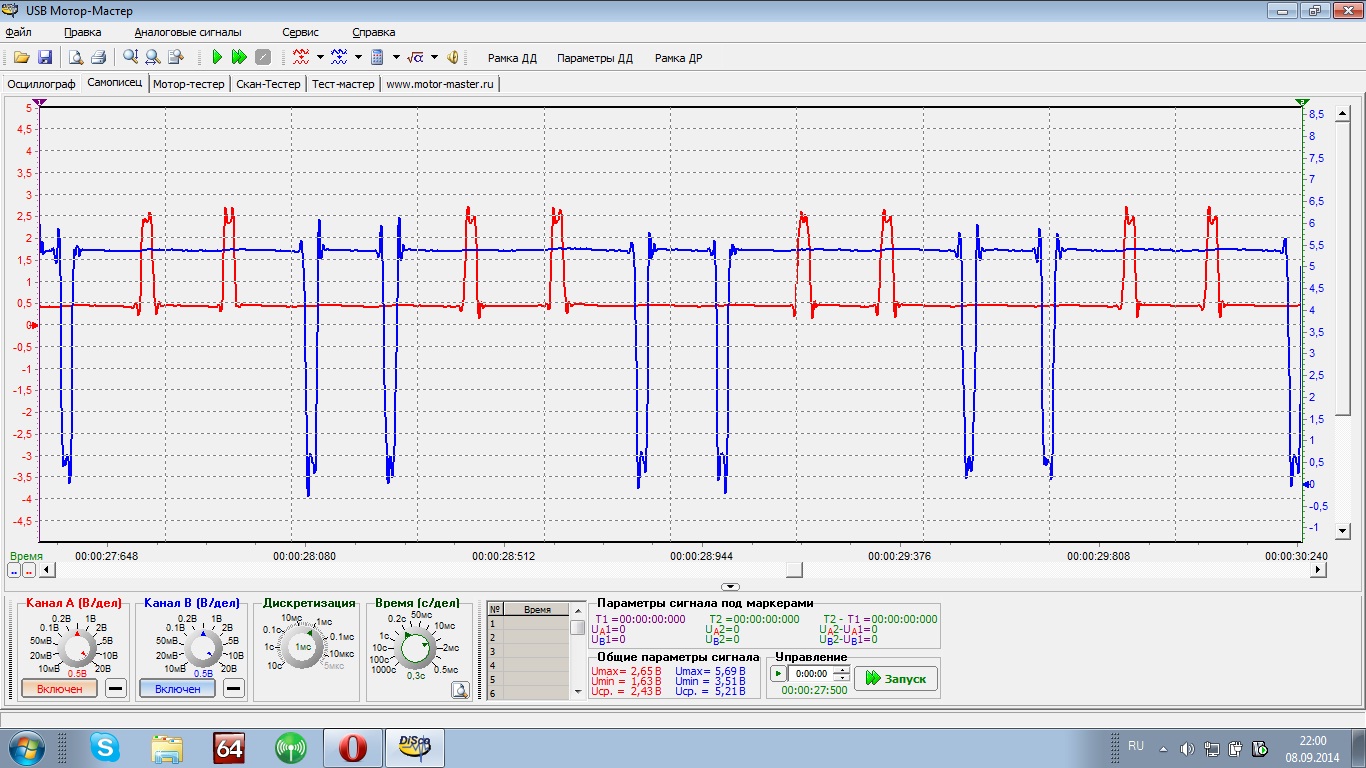
Task: Click the minus button for Канал A
Action: 116,689
